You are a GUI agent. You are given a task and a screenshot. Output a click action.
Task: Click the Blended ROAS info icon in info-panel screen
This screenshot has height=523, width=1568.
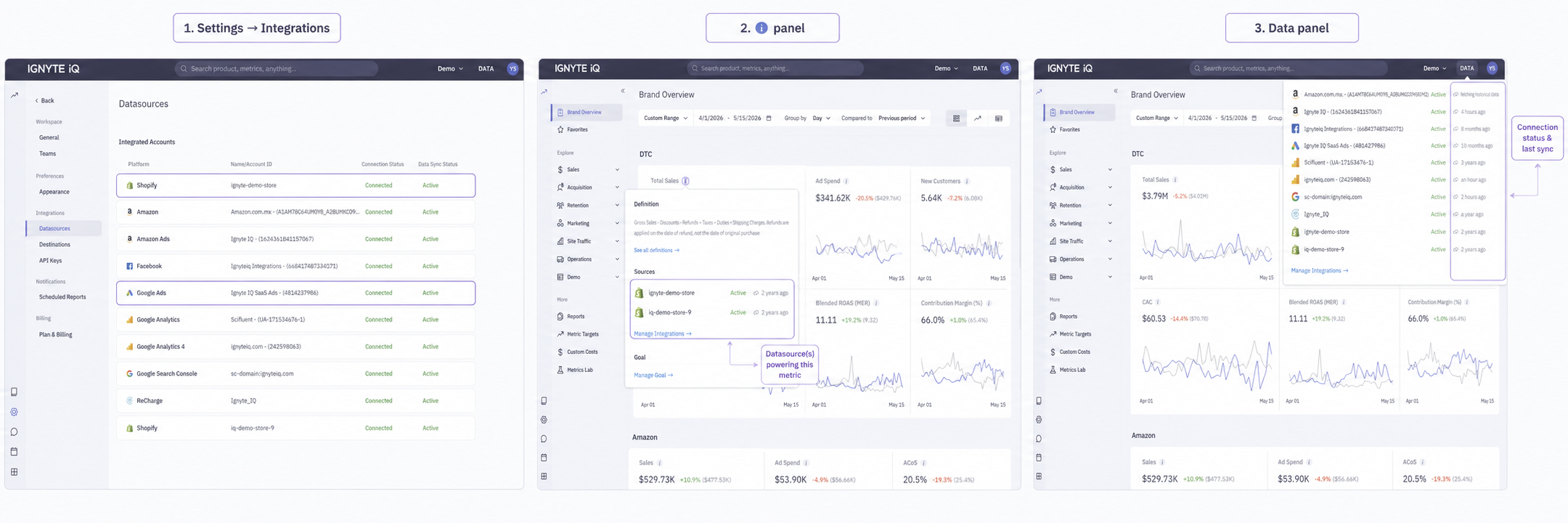[x=876, y=303]
